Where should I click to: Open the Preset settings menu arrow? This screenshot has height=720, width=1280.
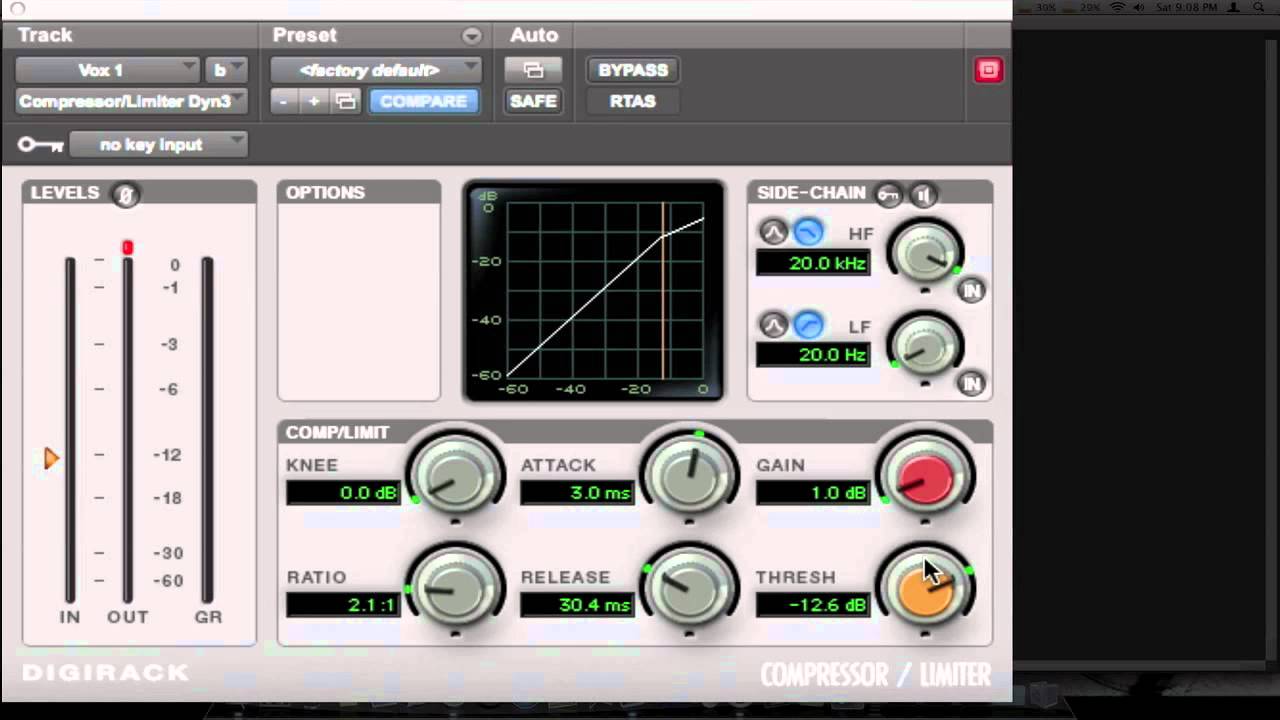(x=471, y=36)
